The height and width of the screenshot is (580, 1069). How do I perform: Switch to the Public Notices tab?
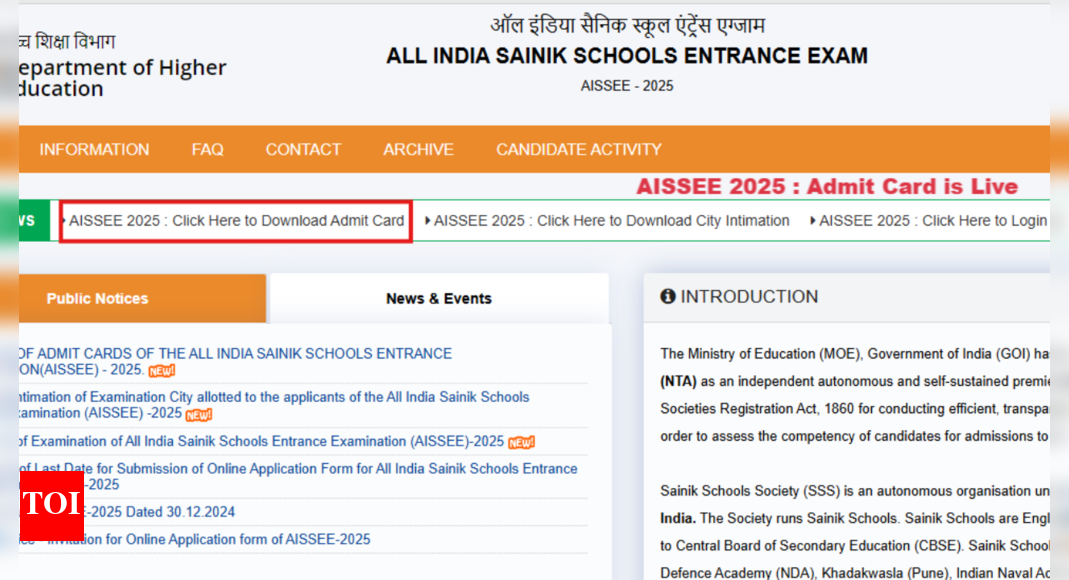pos(142,299)
